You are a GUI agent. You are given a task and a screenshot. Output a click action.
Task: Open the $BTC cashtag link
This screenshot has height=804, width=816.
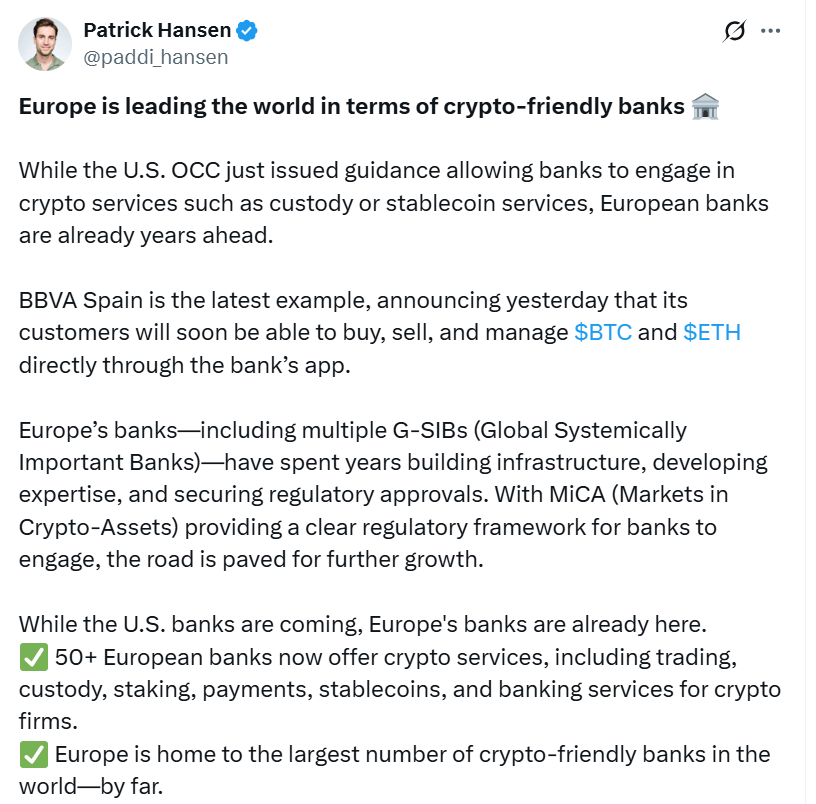click(603, 333)
